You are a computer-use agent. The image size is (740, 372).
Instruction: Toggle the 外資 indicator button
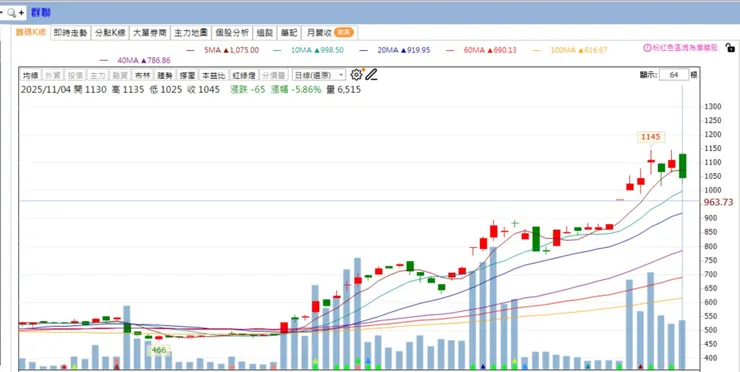pos(53,75)
